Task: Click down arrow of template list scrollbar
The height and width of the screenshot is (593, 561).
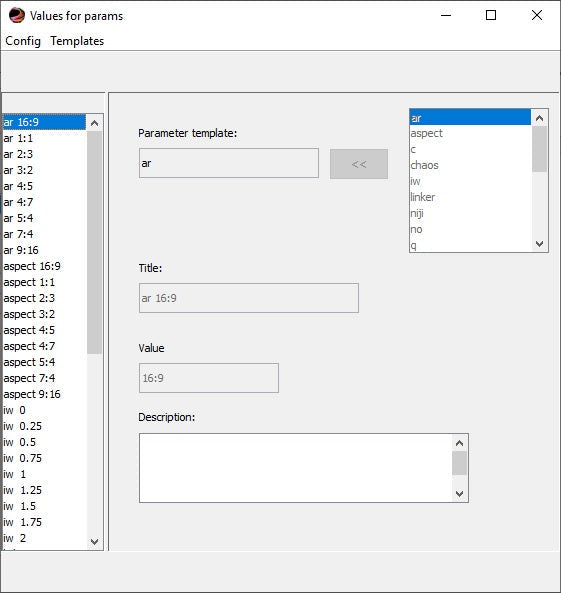Action: pos(539,244)
